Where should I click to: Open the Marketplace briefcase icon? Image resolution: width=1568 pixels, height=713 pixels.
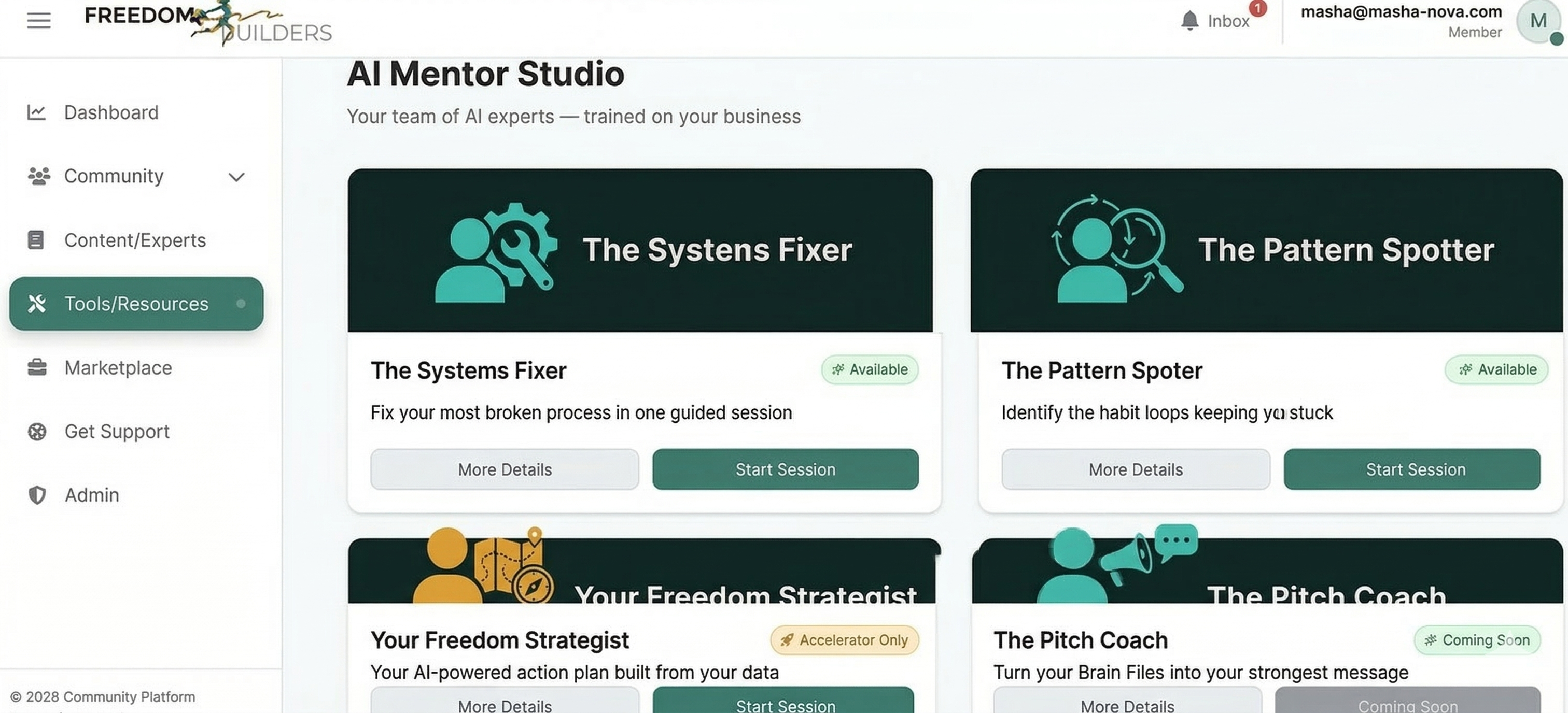(37, 367)
